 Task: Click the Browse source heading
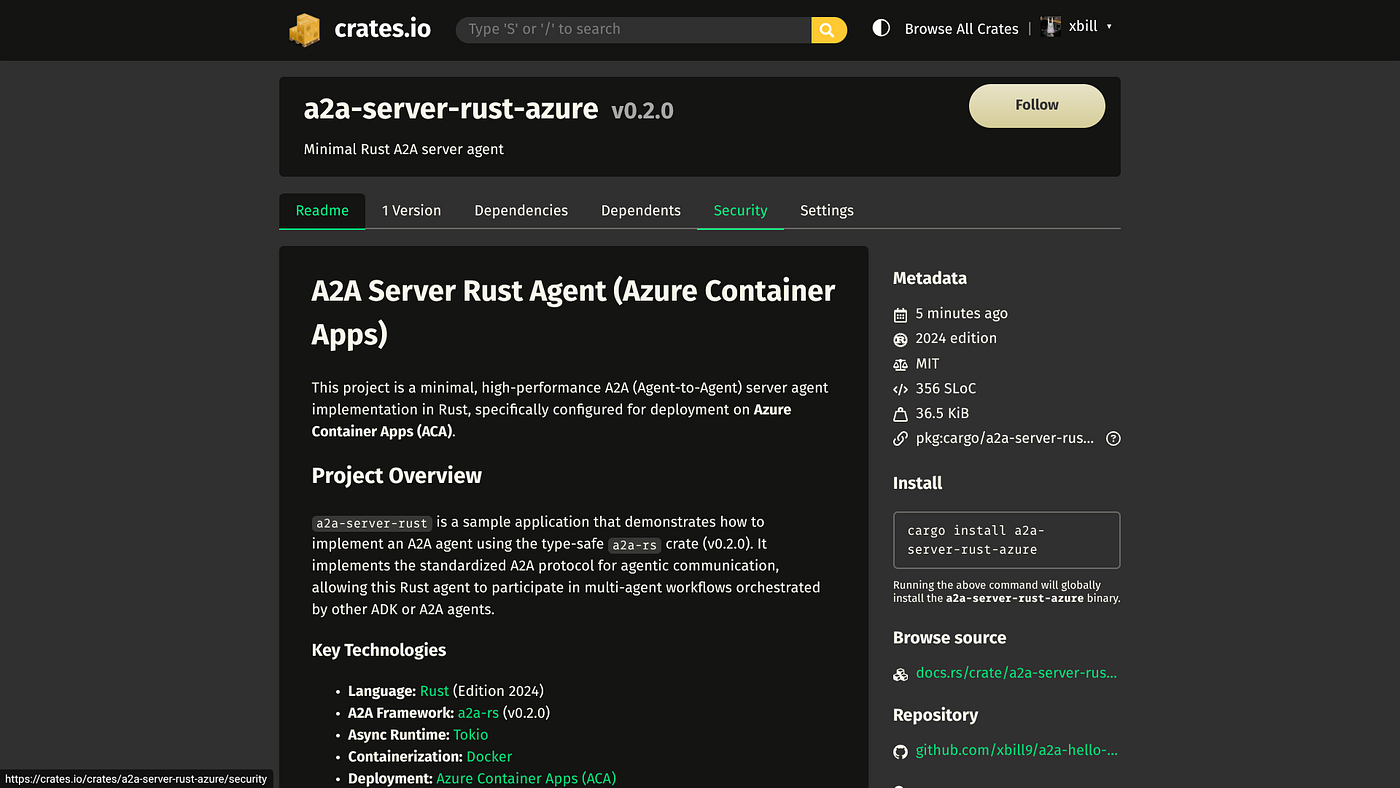point(950,638)
